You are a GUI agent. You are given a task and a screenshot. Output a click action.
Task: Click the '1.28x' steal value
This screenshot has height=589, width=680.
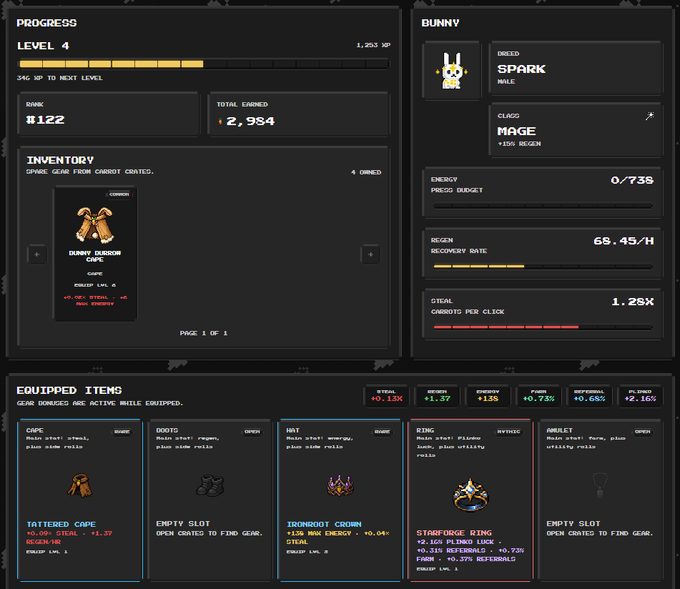coord(632,302)
